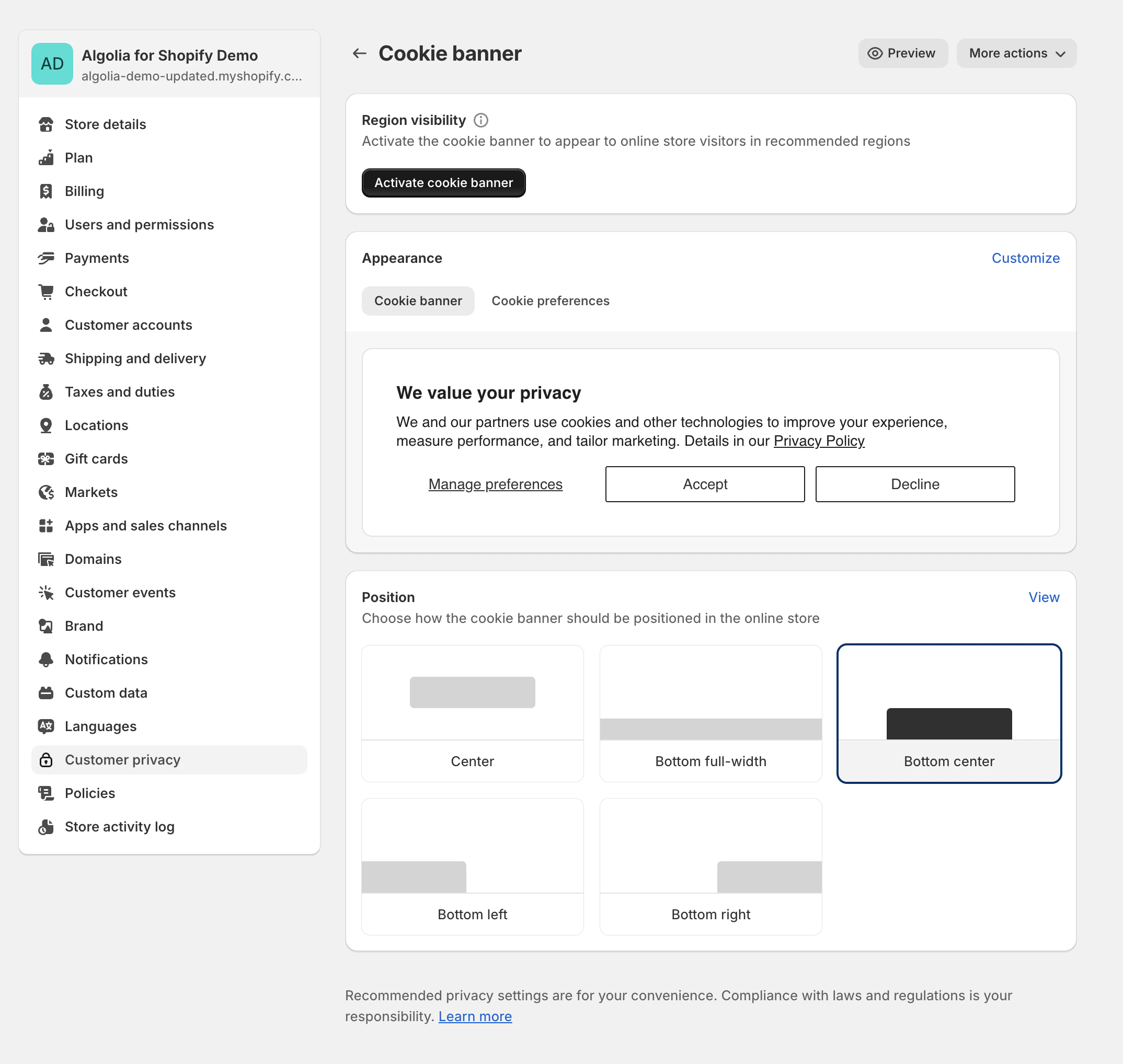Image resolution: width=1123 pixels, height=1064 pixels.
Task: Open Checkout settings via cart icon
Action: point(47,291)
